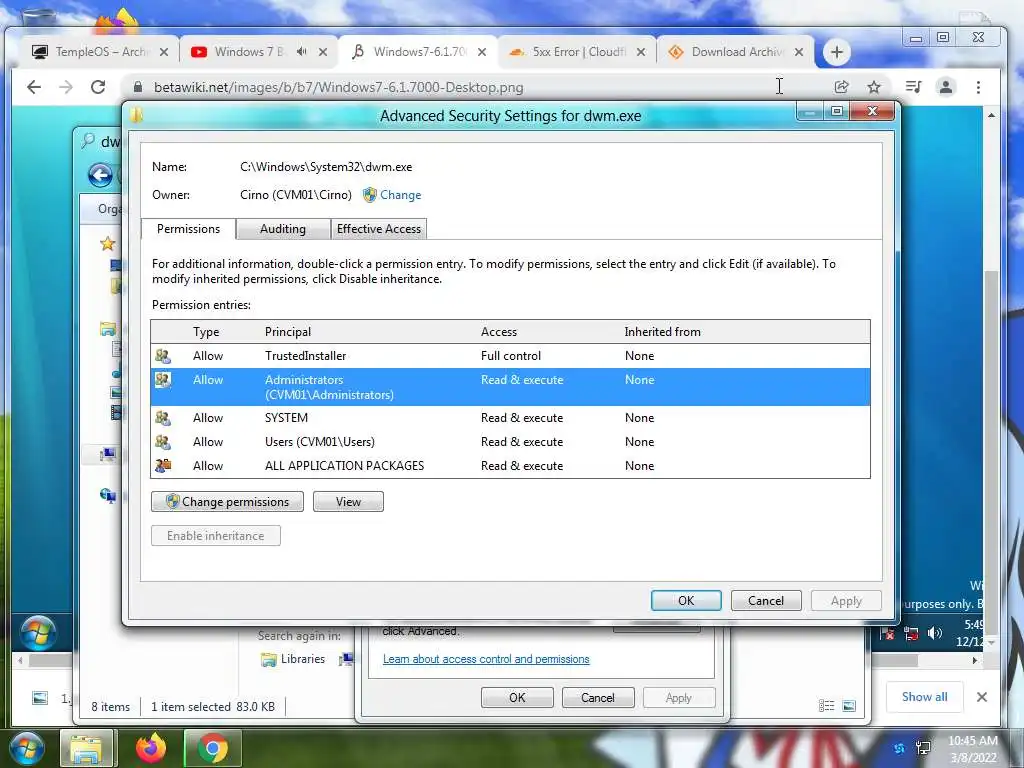Select the TrustedInstaller permission entry
The width and height of the screenshot is (1024, 768).
(x=510, y=356)
